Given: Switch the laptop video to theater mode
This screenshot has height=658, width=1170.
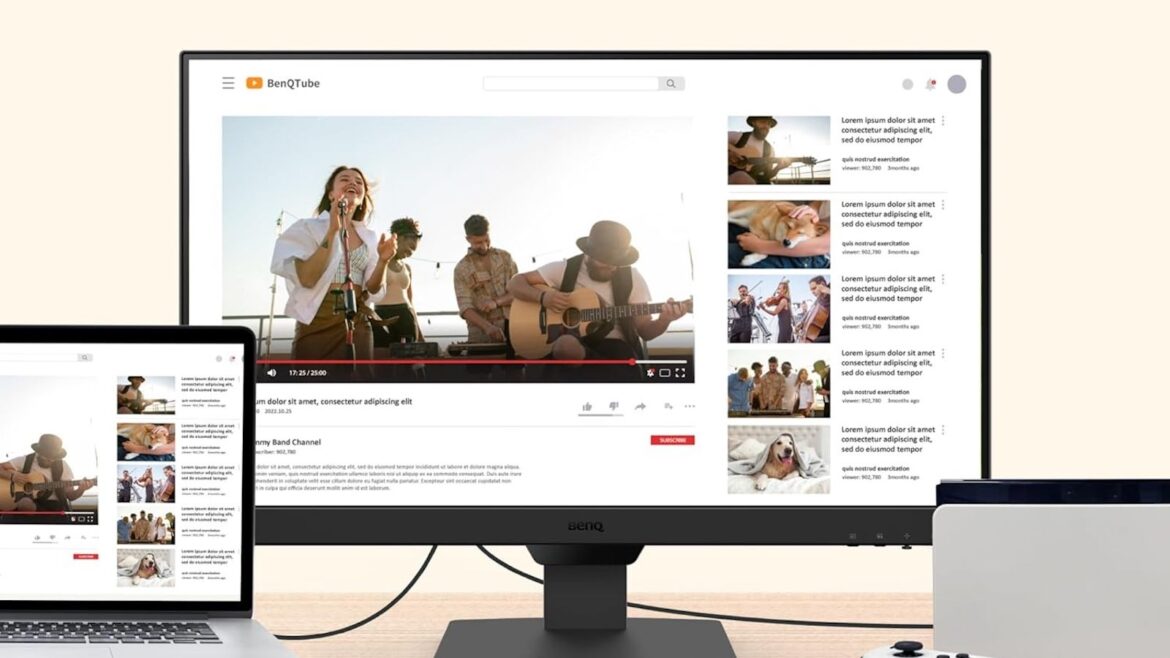Looking at the screenshot, I should click(x=81, y=518).
